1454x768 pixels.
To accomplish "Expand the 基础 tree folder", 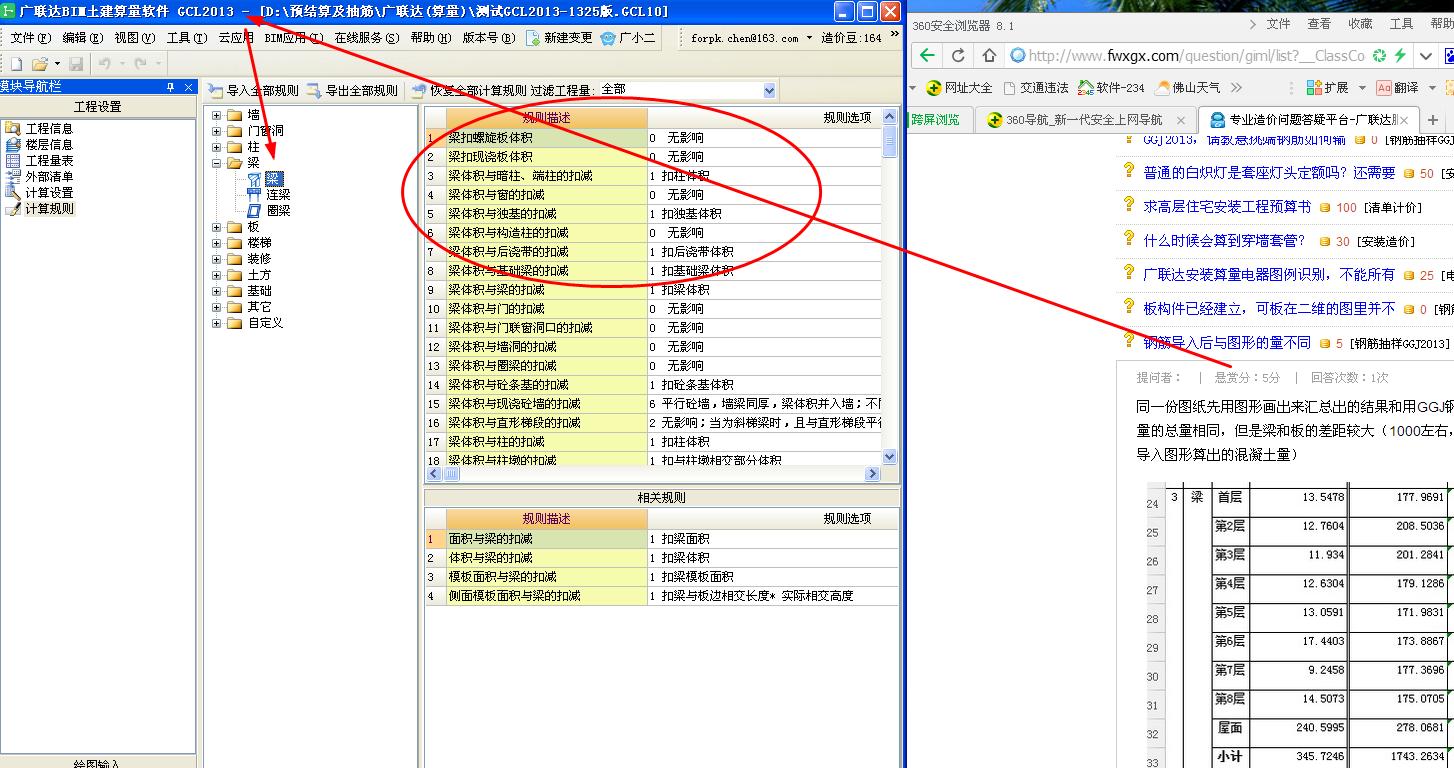I will (x=216, y=291).
